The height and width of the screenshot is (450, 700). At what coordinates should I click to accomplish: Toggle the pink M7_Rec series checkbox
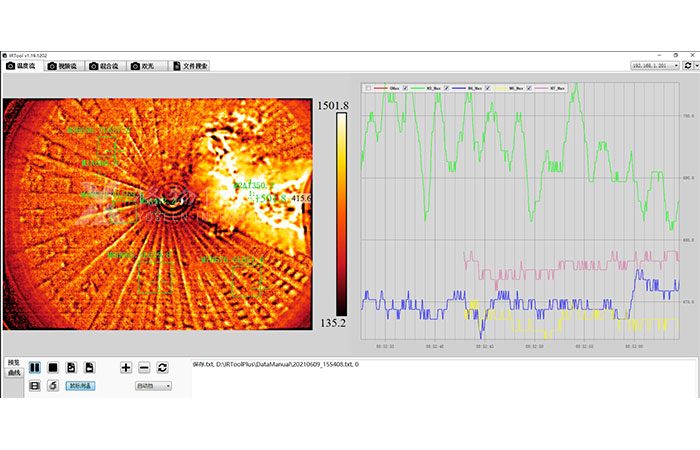529,88
